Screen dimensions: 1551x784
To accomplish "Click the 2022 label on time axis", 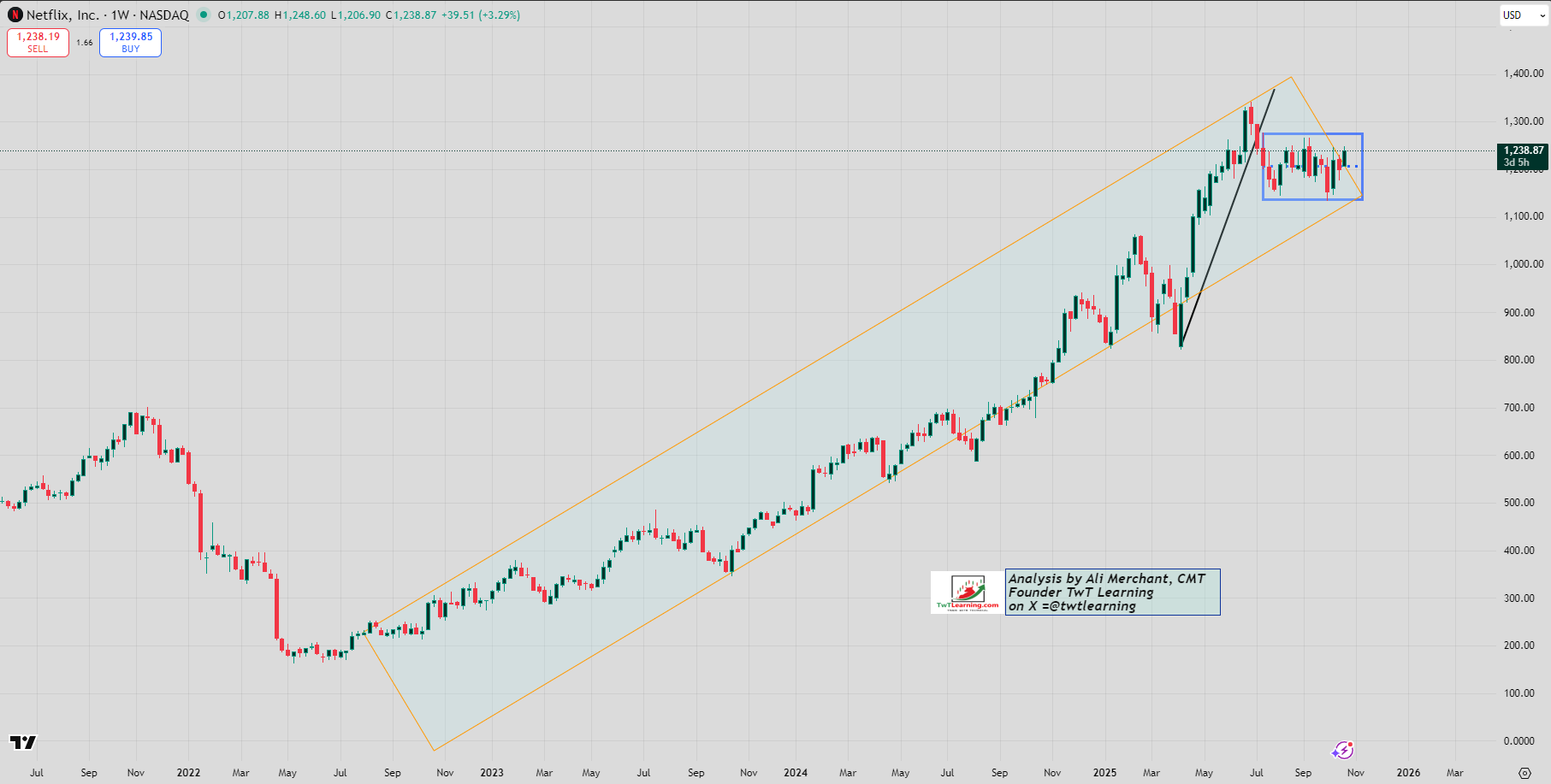I will tap(188, 773).
